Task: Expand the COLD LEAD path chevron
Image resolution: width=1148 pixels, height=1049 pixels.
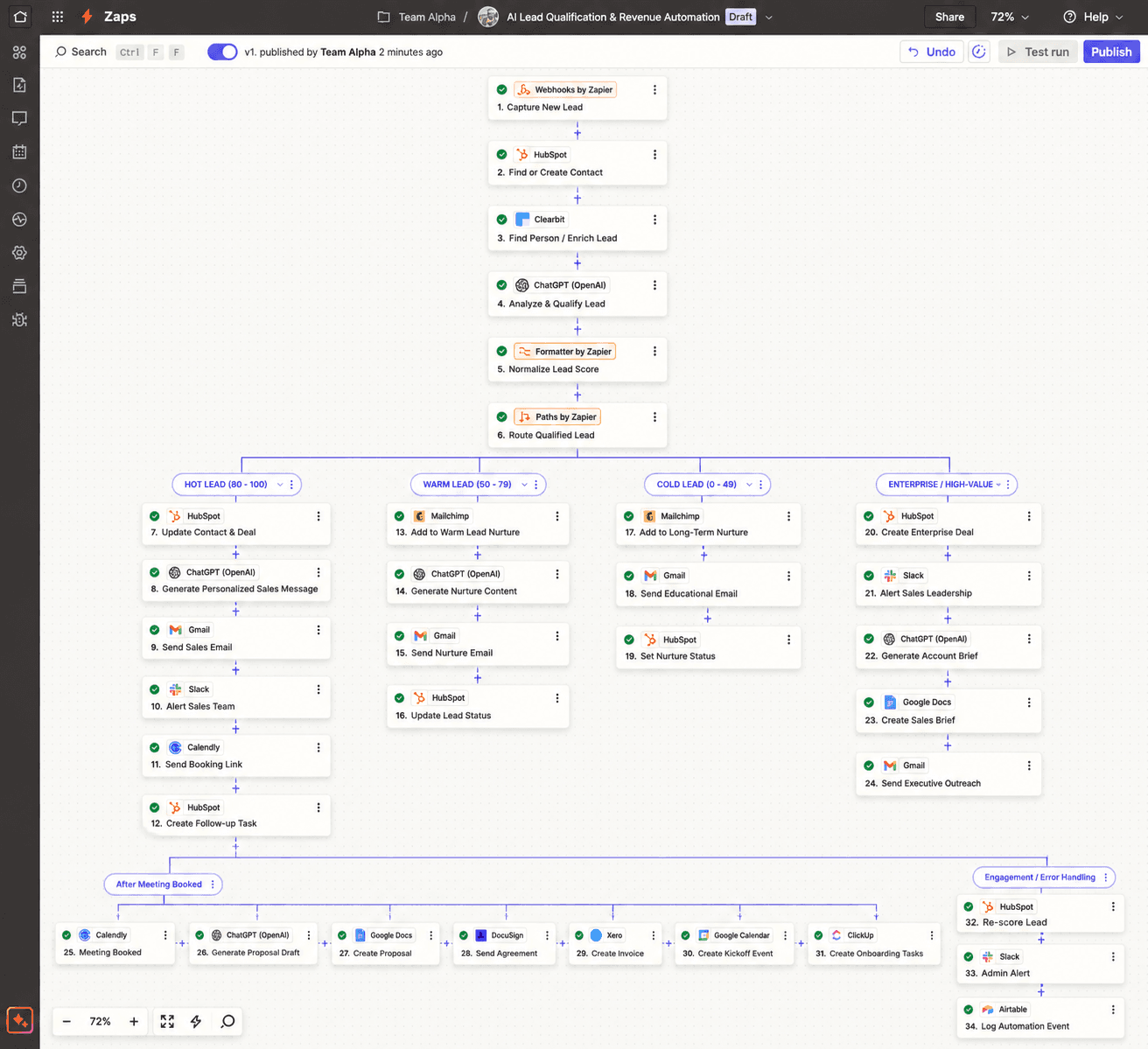Action: (x=749, y=485)
